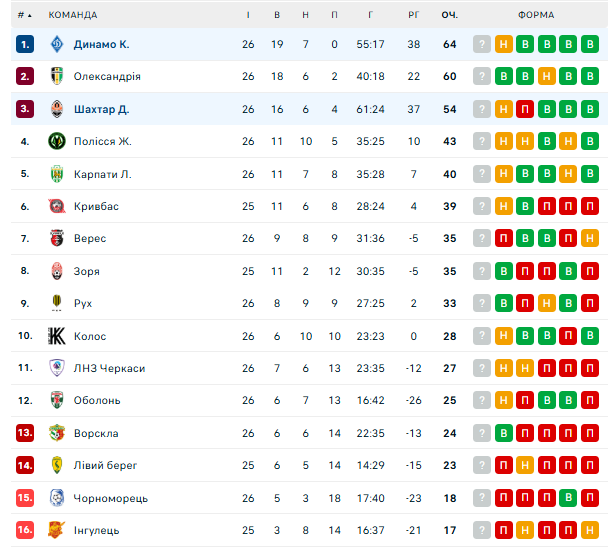Image resolution: width=615 pixels, height=549 pixels.
Task: Click Інгулець last orange Н draw badge
Action: (x=590, y=530)
